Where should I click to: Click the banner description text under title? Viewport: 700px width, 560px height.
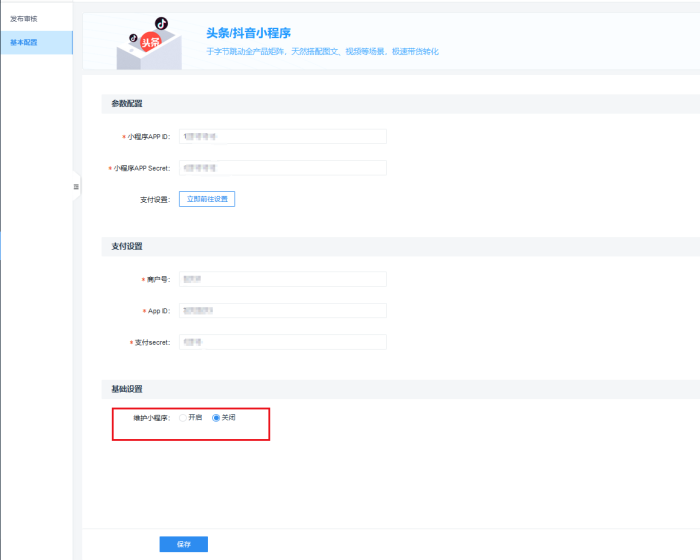(x=322, y=51)
